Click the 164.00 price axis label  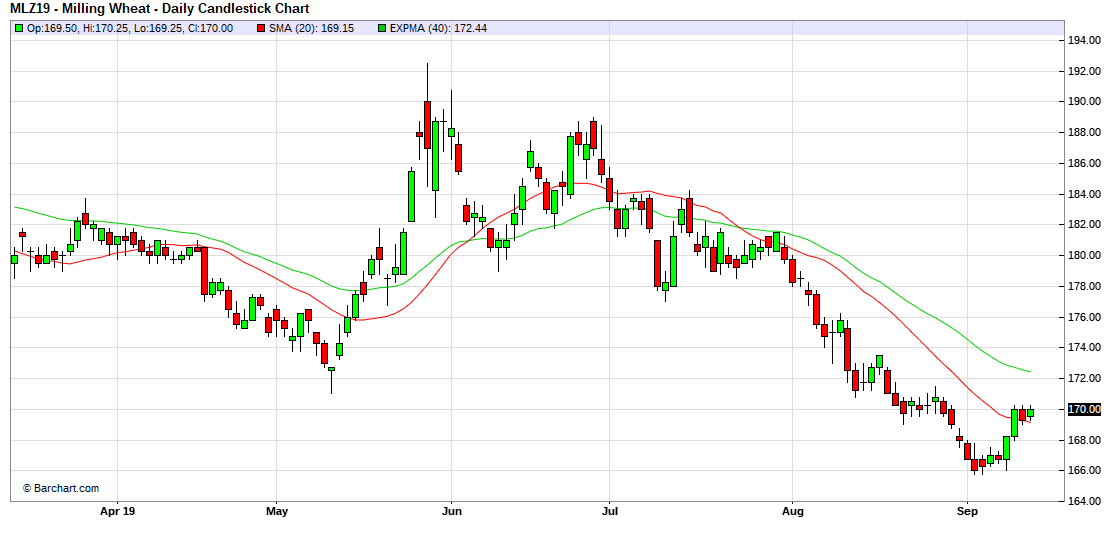point(1085,501)
